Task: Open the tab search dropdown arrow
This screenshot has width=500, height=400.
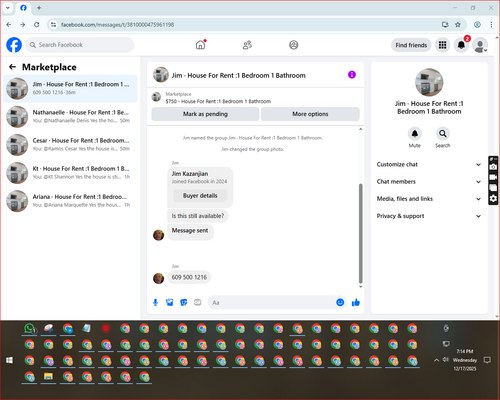Action: [x=7, y=8]
